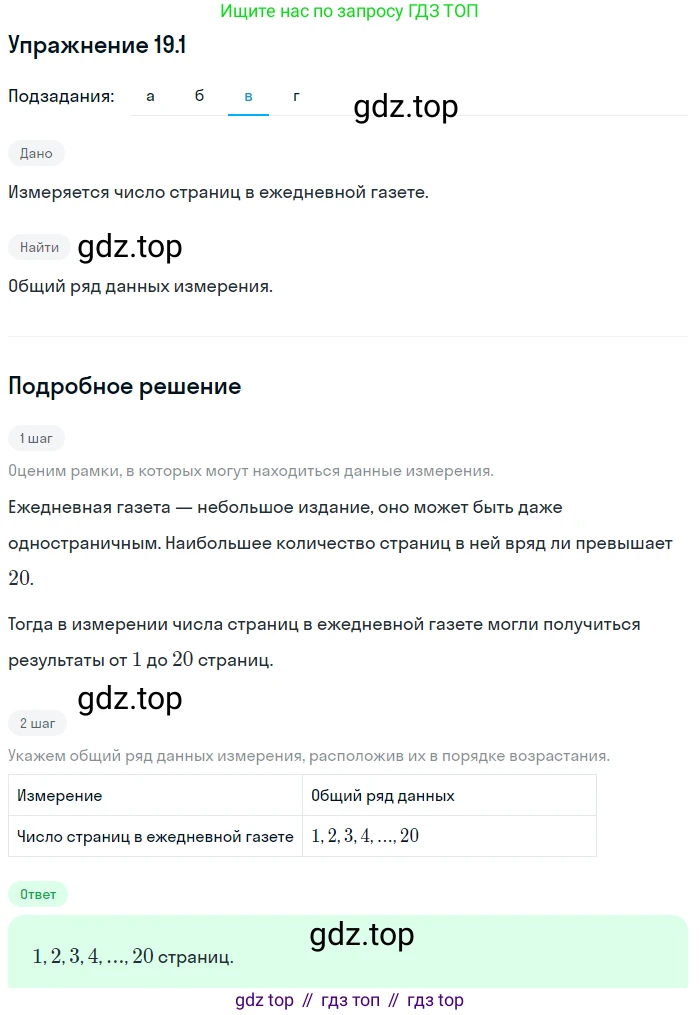
Task: Click the Измерение table header cell
Action: pos(155,796)
